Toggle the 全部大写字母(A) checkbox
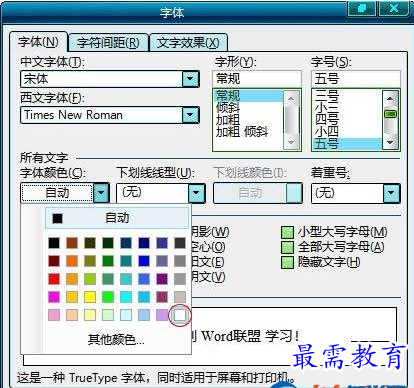414x388 pixels. click(x=287, y=247)
